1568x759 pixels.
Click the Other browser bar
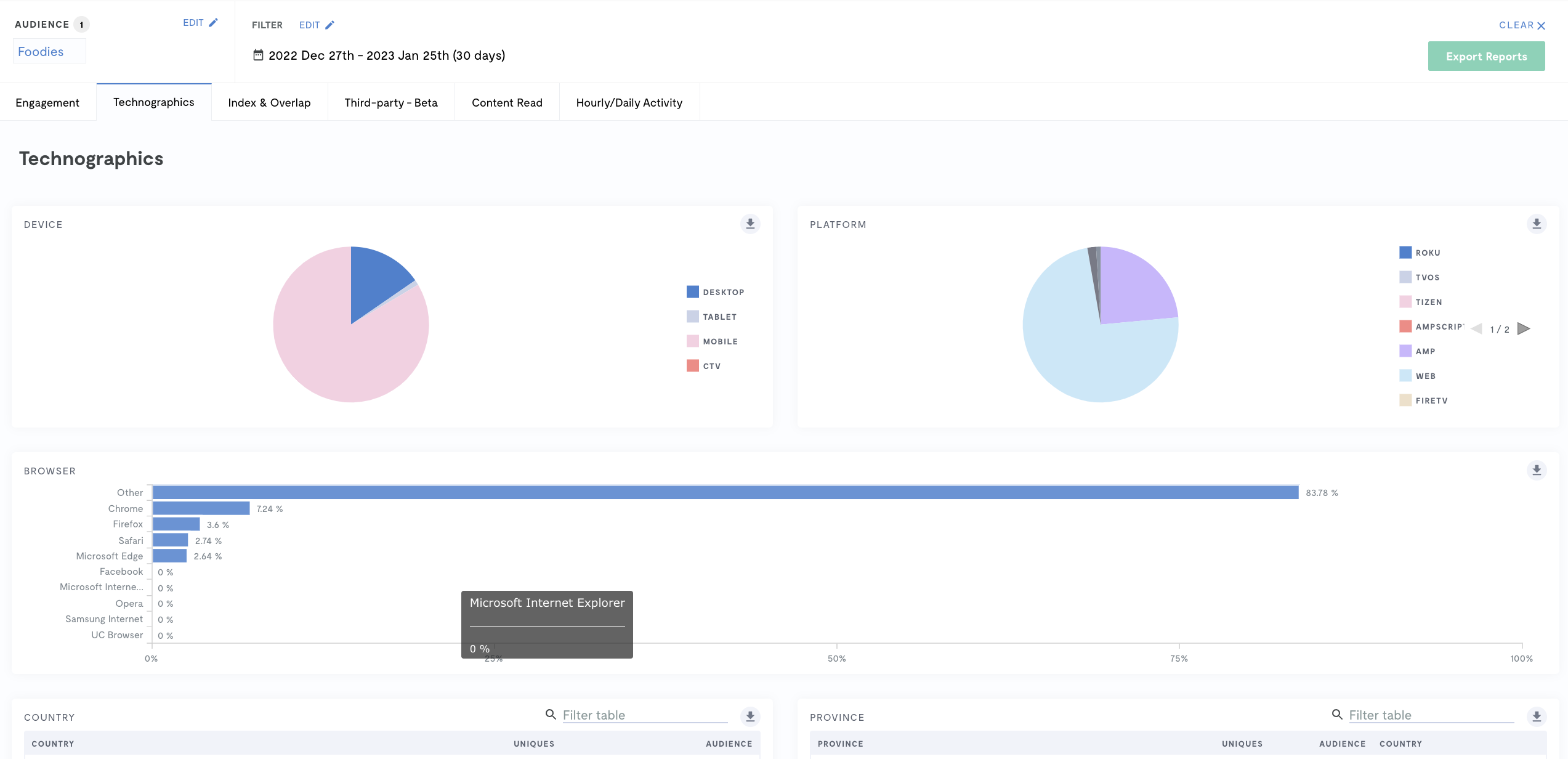coord(725,492)
